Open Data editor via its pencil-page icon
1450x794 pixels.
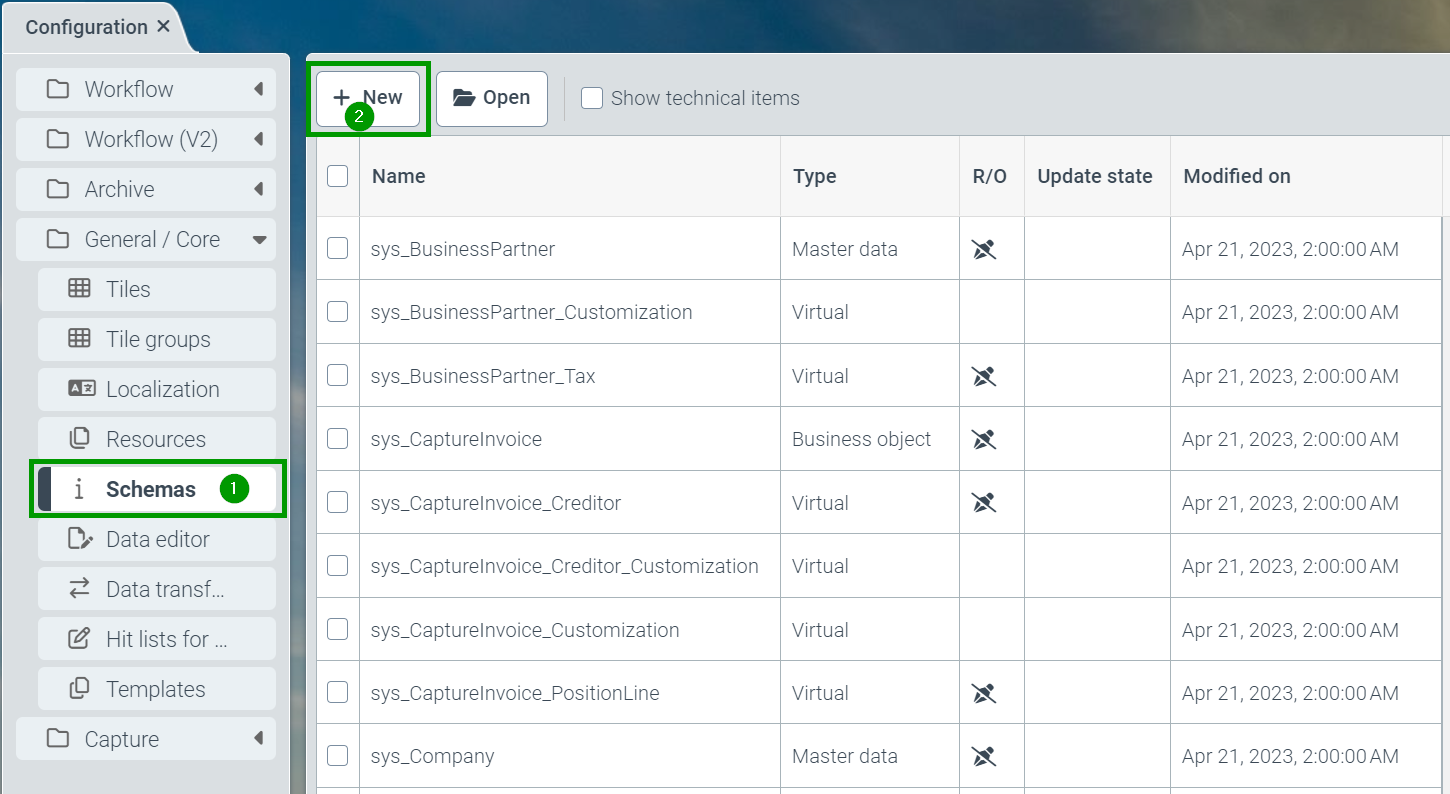(79, 539)
